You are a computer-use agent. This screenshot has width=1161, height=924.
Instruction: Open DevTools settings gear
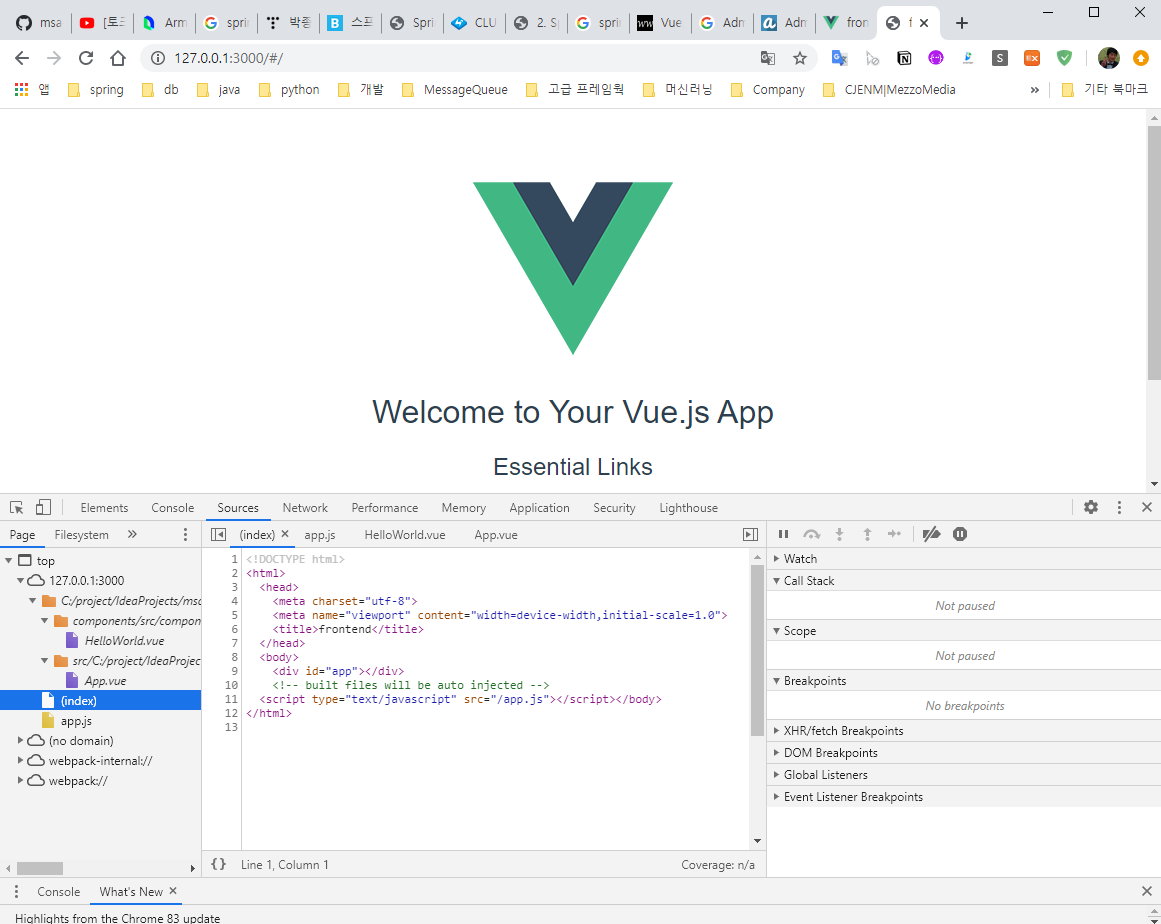1091,507
